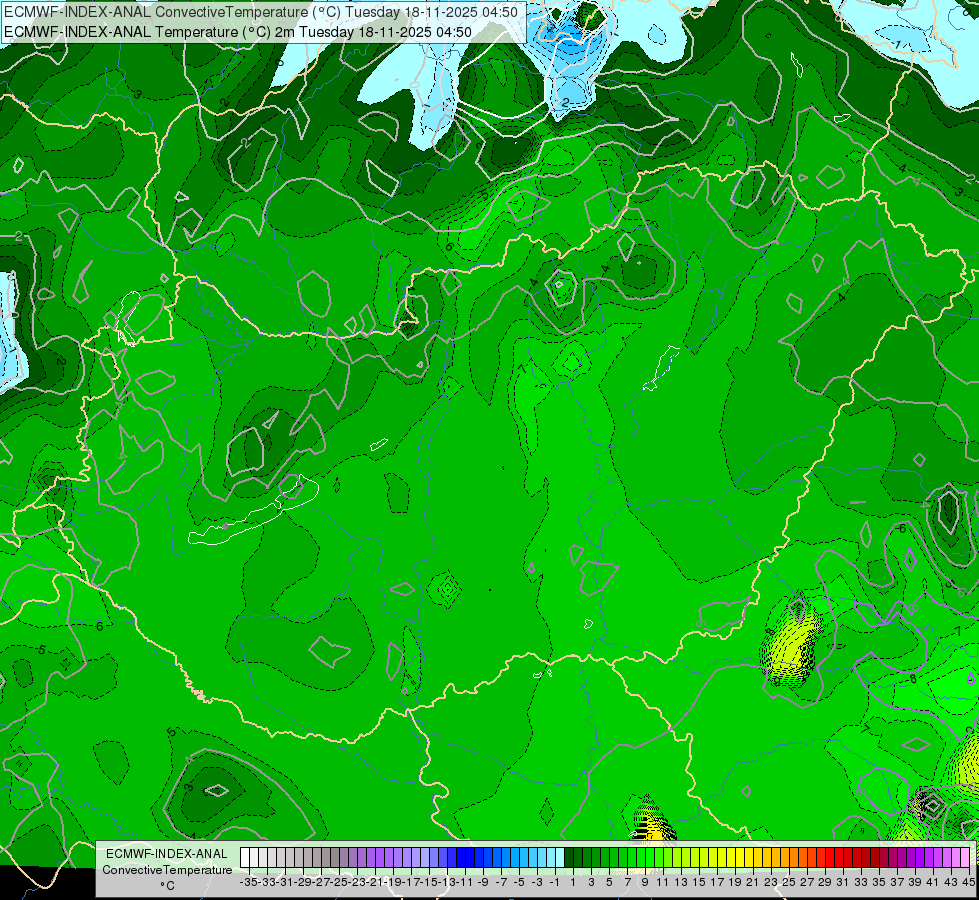Pick the bright green swatch above 9

641,858
